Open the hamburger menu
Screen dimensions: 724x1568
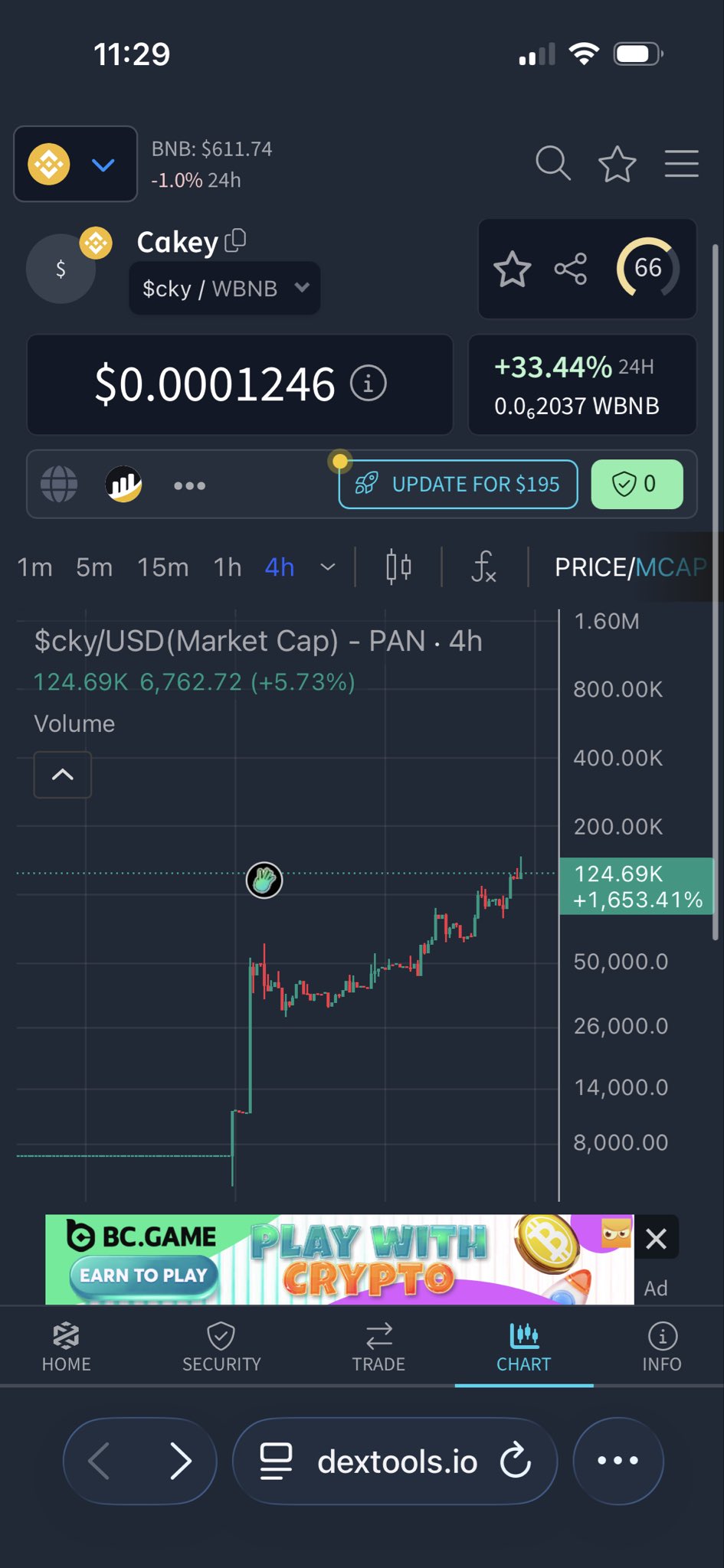click(x=681, y=163)
